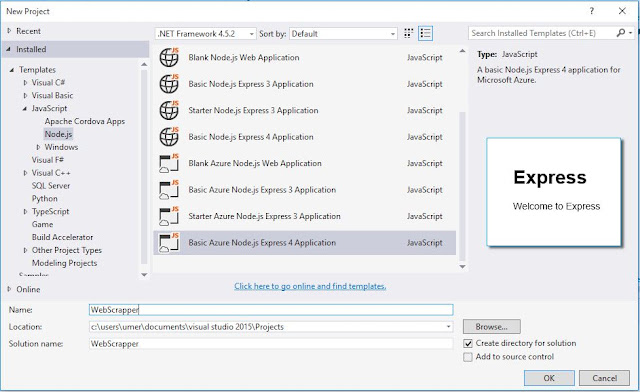Select the Game category
640x392 pixels.
42,224
